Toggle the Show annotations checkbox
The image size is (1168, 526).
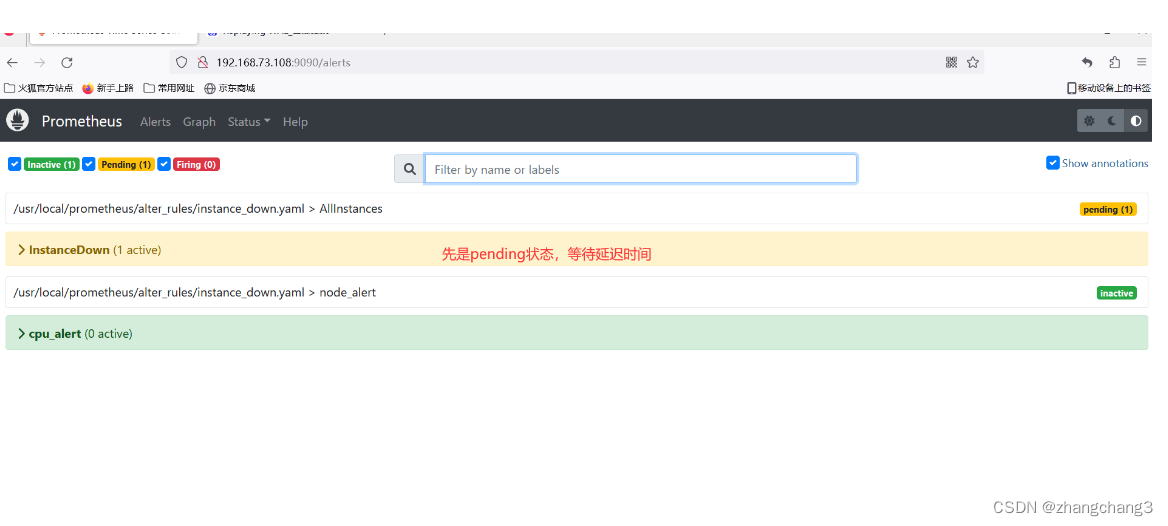pos(1053,162)
